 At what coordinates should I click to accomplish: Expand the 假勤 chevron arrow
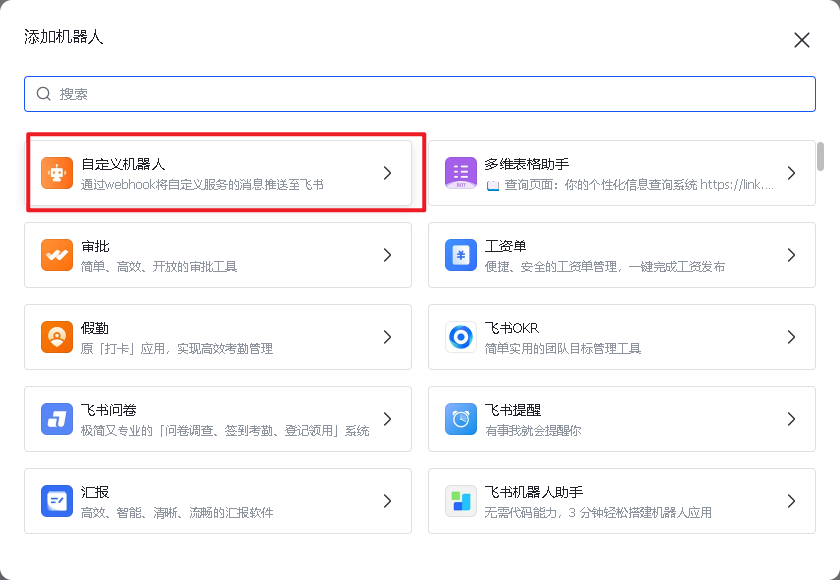click(387, 337)
